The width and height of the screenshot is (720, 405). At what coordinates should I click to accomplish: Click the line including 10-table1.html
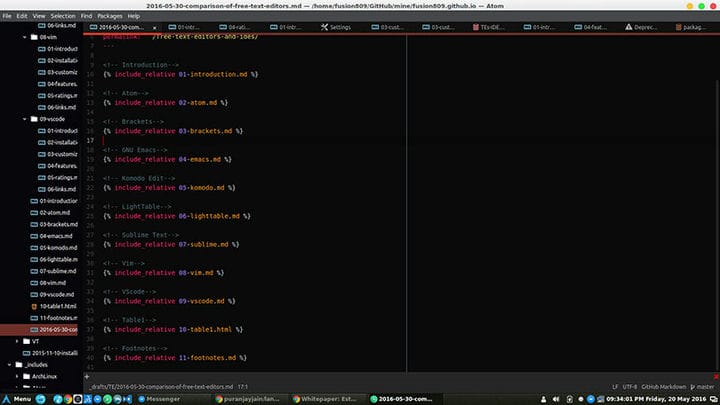pyautogui.click(x=173, y=329)
